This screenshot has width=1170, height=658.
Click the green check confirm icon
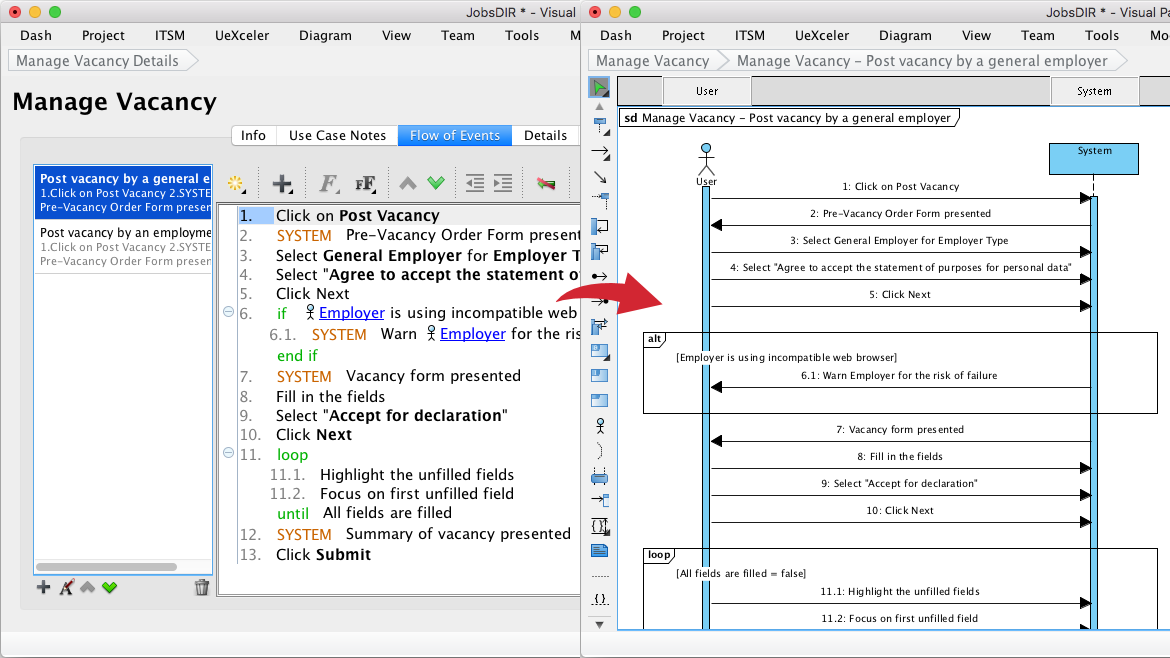(436, 183)
